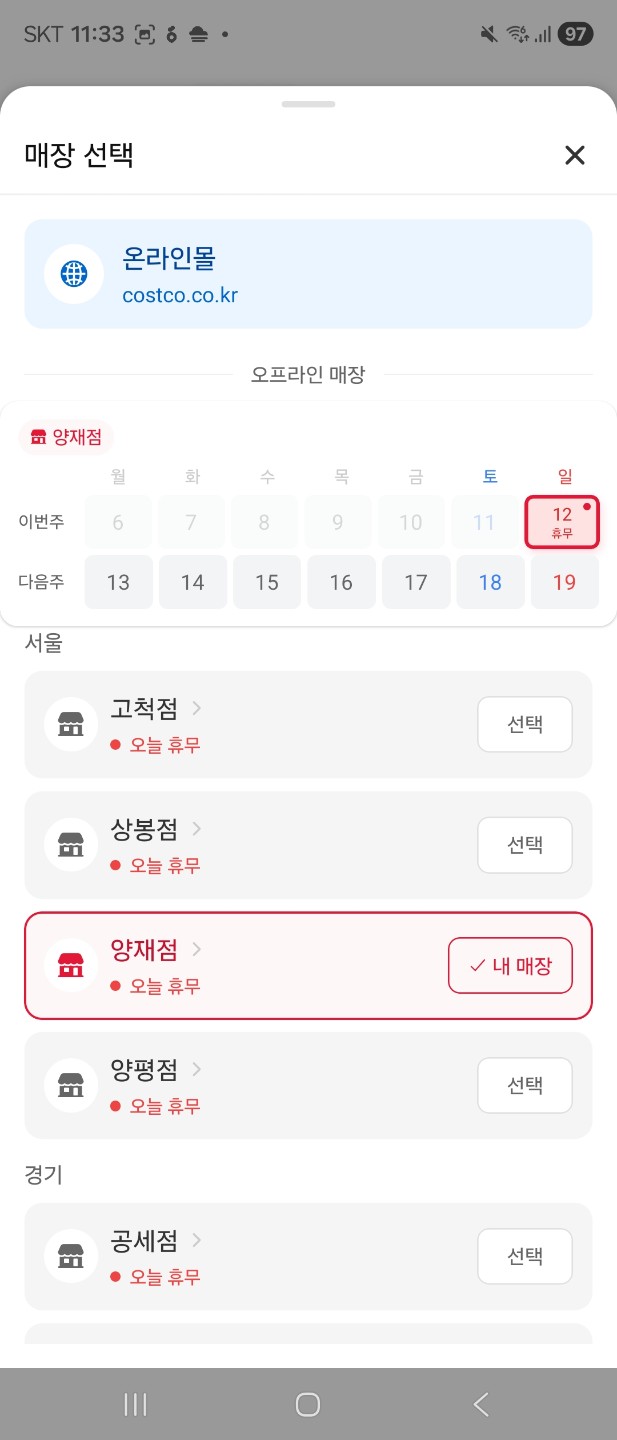
Task: Select 고척점 with its 선택 button
Action: tap(524, 724)
